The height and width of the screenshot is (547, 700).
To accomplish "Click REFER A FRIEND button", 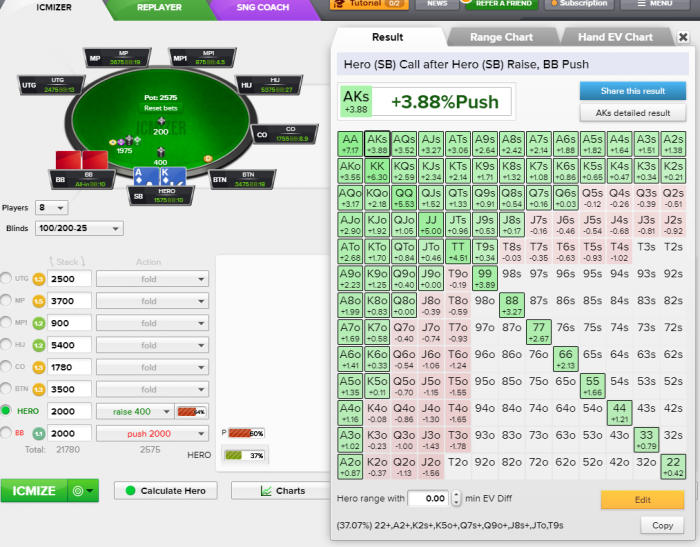I will pos(502,4).
